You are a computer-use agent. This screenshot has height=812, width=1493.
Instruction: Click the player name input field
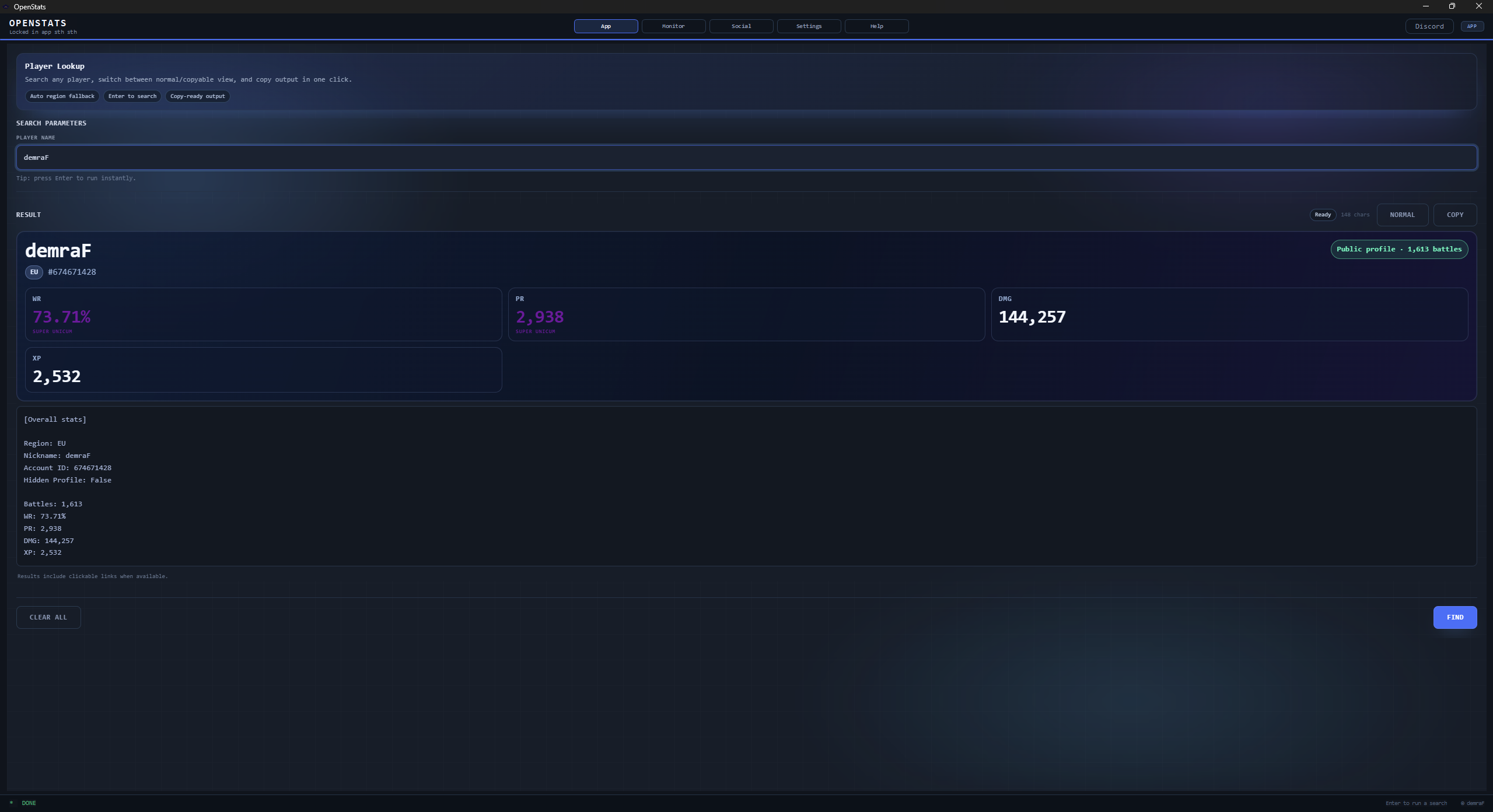pos(746,157)
